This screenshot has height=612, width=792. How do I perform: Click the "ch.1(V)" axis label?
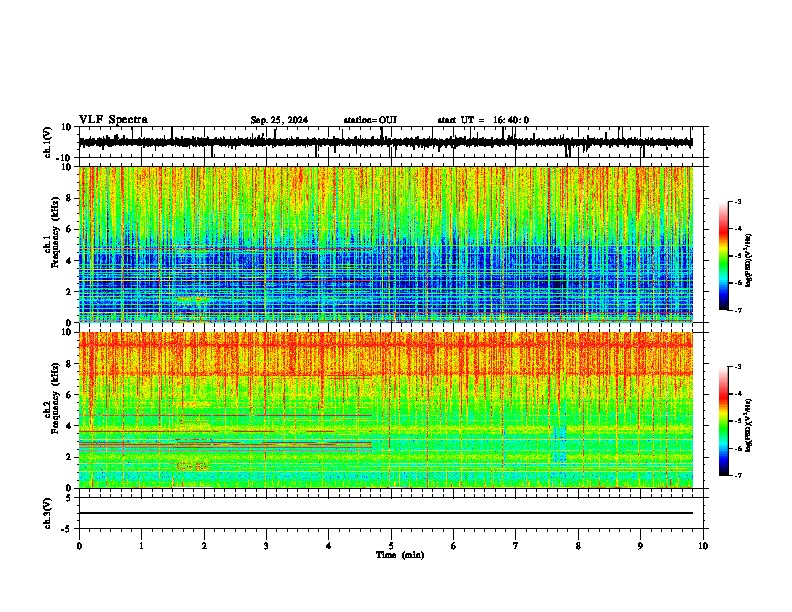point(48,142)
